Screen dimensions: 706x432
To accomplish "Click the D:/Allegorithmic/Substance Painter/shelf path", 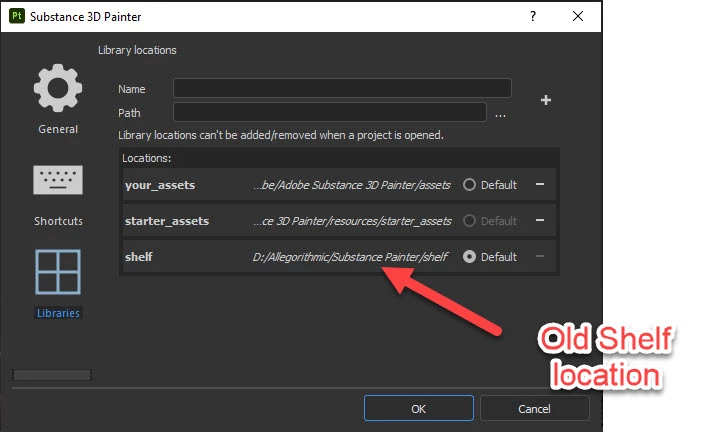I will (350, 257).
